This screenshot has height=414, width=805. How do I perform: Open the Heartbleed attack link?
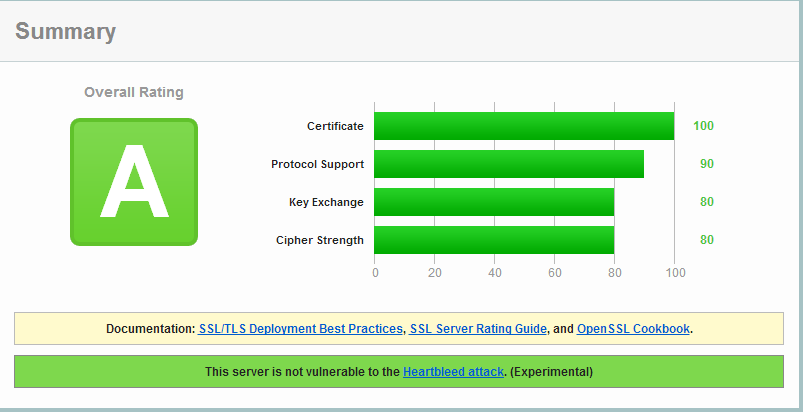453,372
